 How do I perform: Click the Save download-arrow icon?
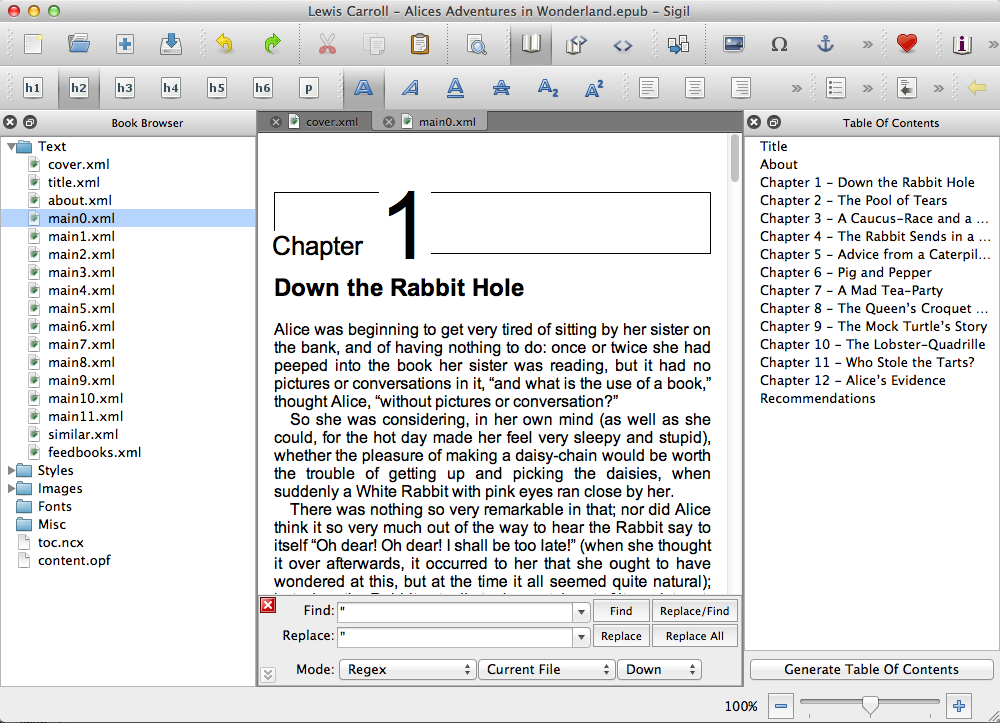point(171,44)
